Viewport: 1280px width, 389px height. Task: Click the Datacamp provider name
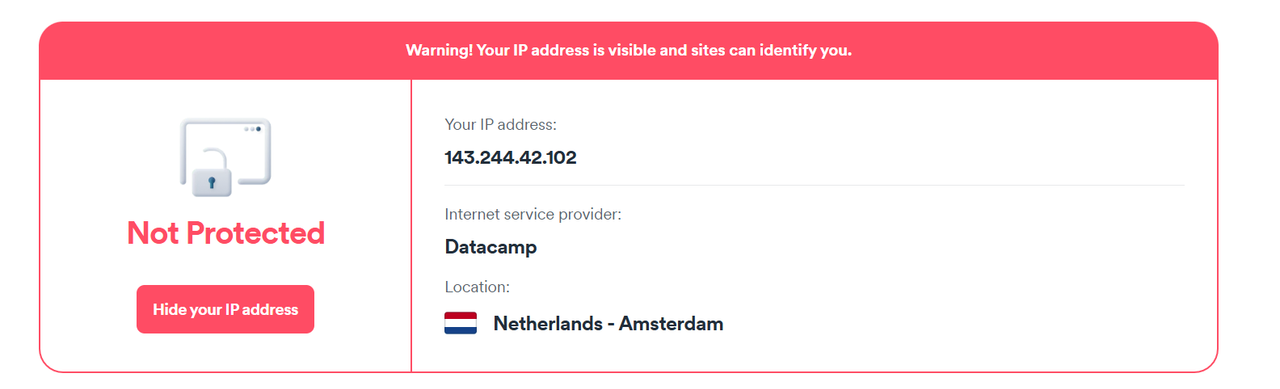pyautogui.click(x=491, y=247)
